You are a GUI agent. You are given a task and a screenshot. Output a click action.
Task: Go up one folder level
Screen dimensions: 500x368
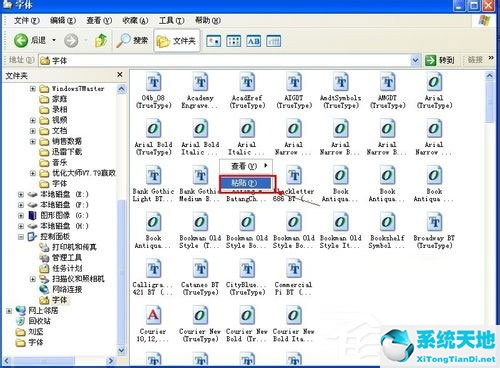(101, 41)
